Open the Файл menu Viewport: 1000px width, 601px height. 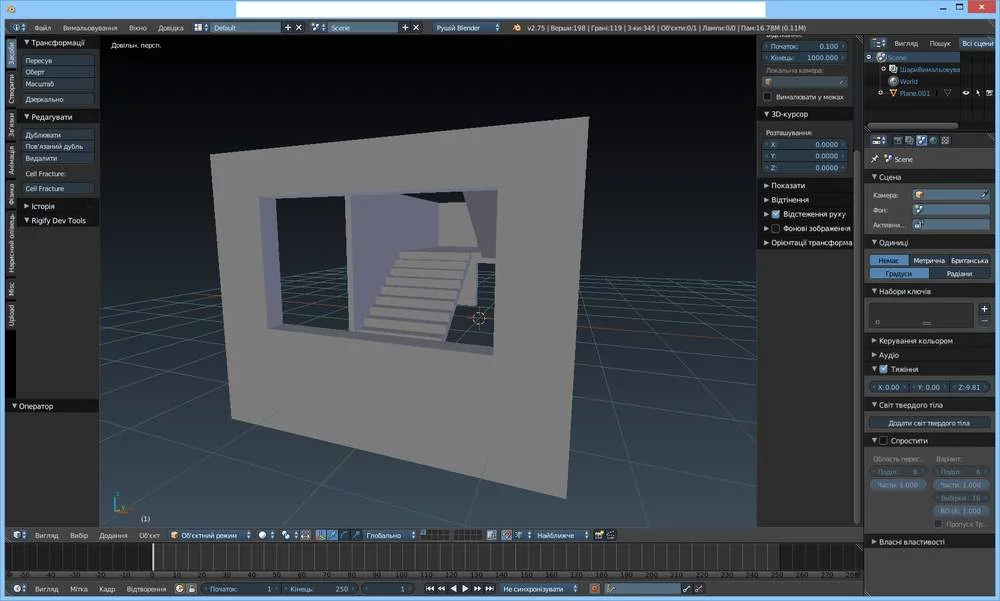click(42, 28)
